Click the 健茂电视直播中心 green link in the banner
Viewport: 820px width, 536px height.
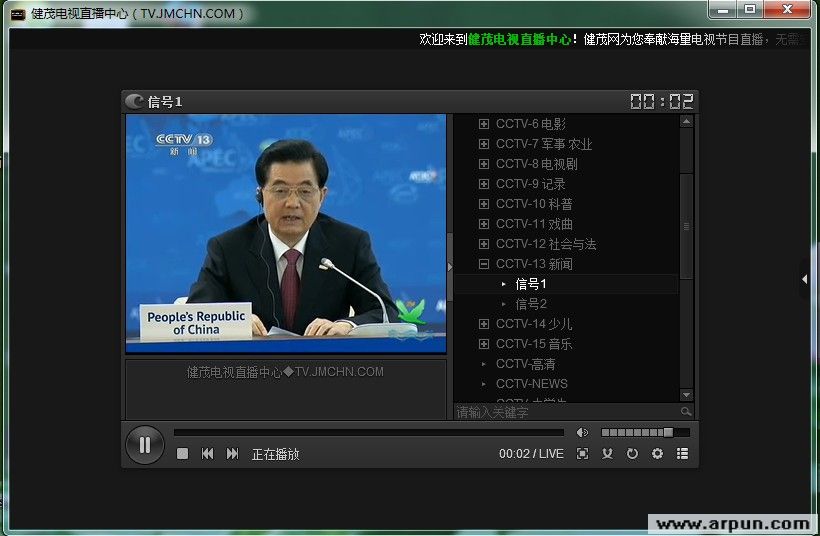point(519,40)
